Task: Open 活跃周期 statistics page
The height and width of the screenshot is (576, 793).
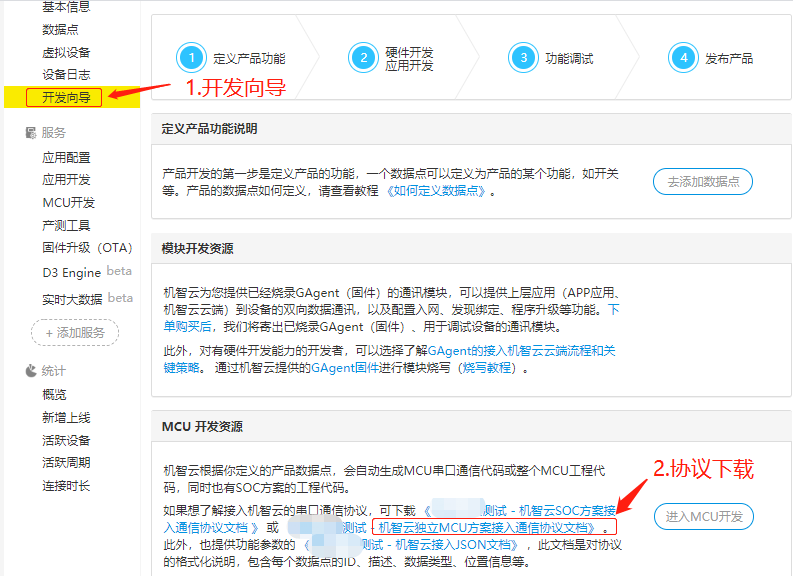Action: pos(66,462)
